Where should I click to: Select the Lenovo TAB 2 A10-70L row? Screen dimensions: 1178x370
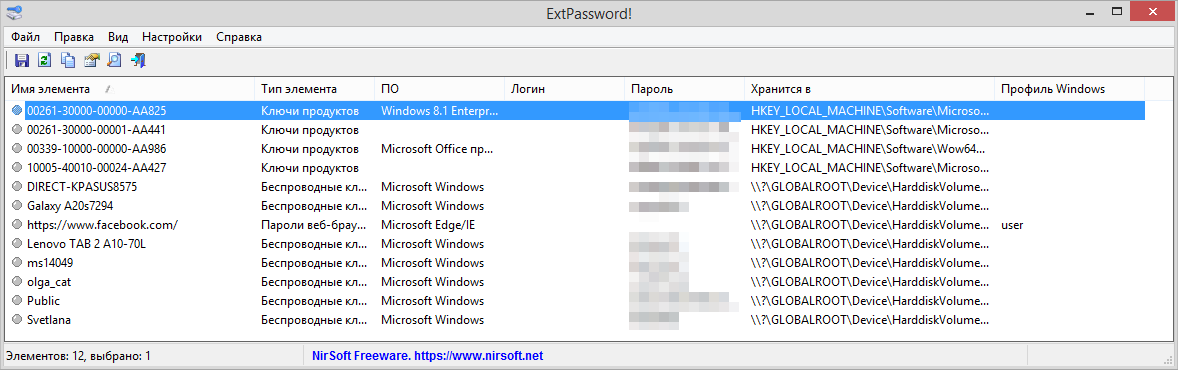[x=575, y=244]
